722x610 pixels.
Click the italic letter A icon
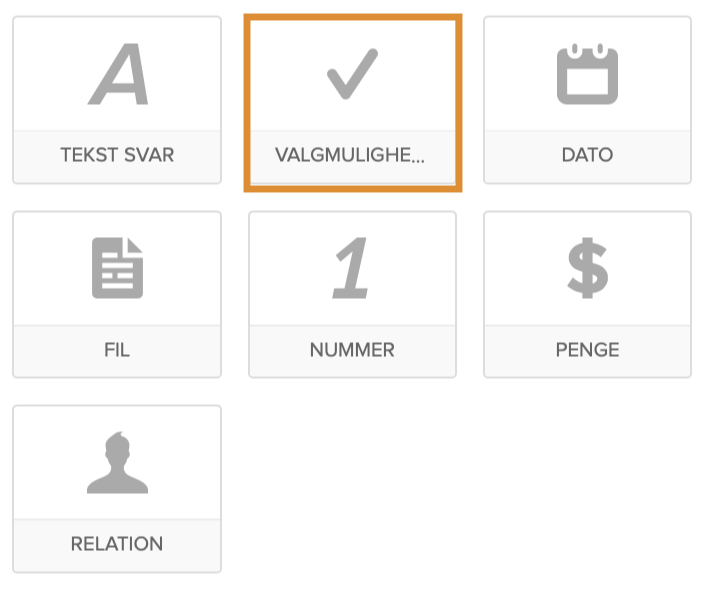[x=118, y=76]
